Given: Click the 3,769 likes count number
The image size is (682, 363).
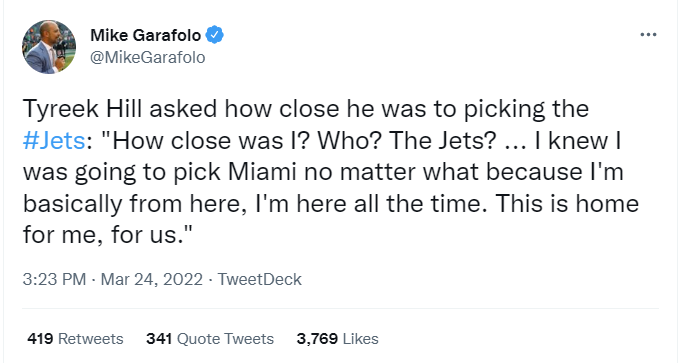Looking at the screenshot, I should 317,339.
